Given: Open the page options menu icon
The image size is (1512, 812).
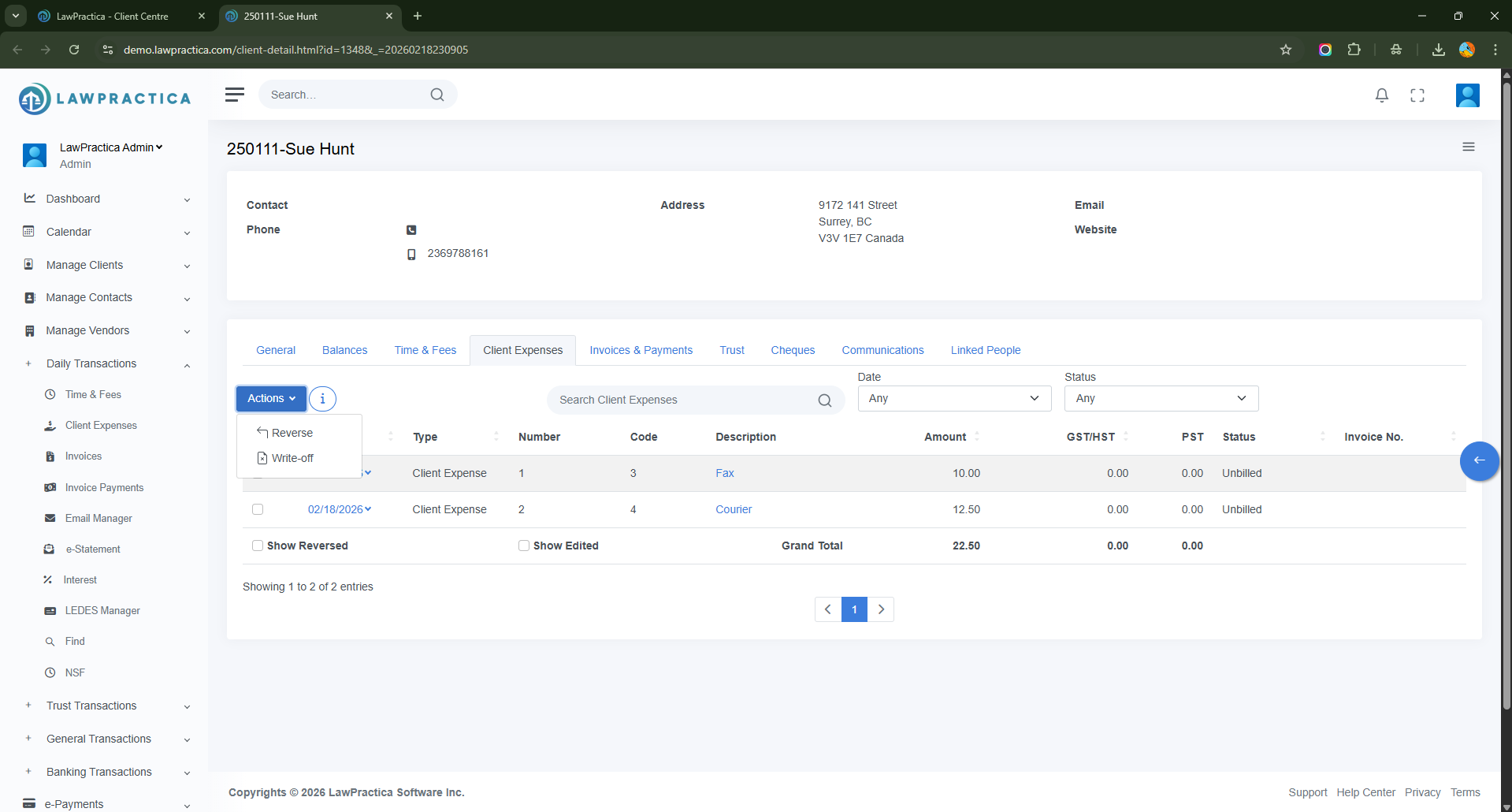Looking at the screenshot, I should click(x=1468, y=147).
